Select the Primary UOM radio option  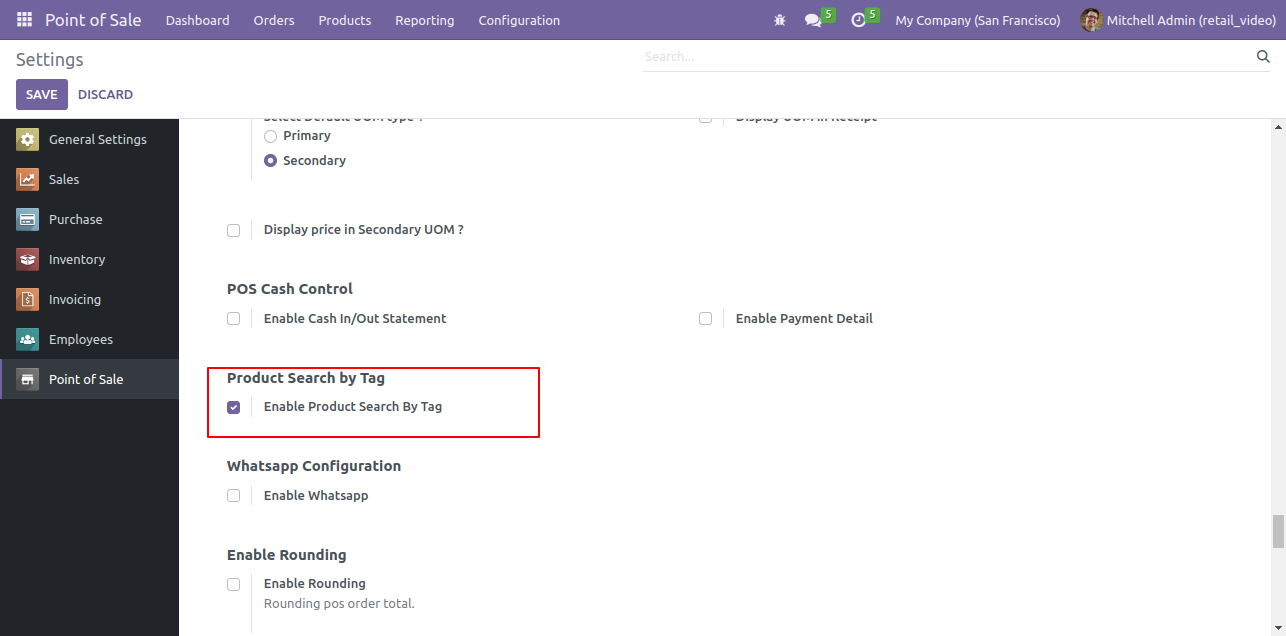[x=270, y=136]
